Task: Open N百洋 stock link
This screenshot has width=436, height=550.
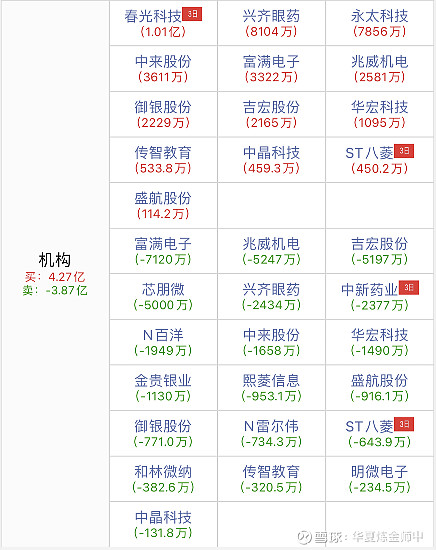Action: [x=163, y=335]
